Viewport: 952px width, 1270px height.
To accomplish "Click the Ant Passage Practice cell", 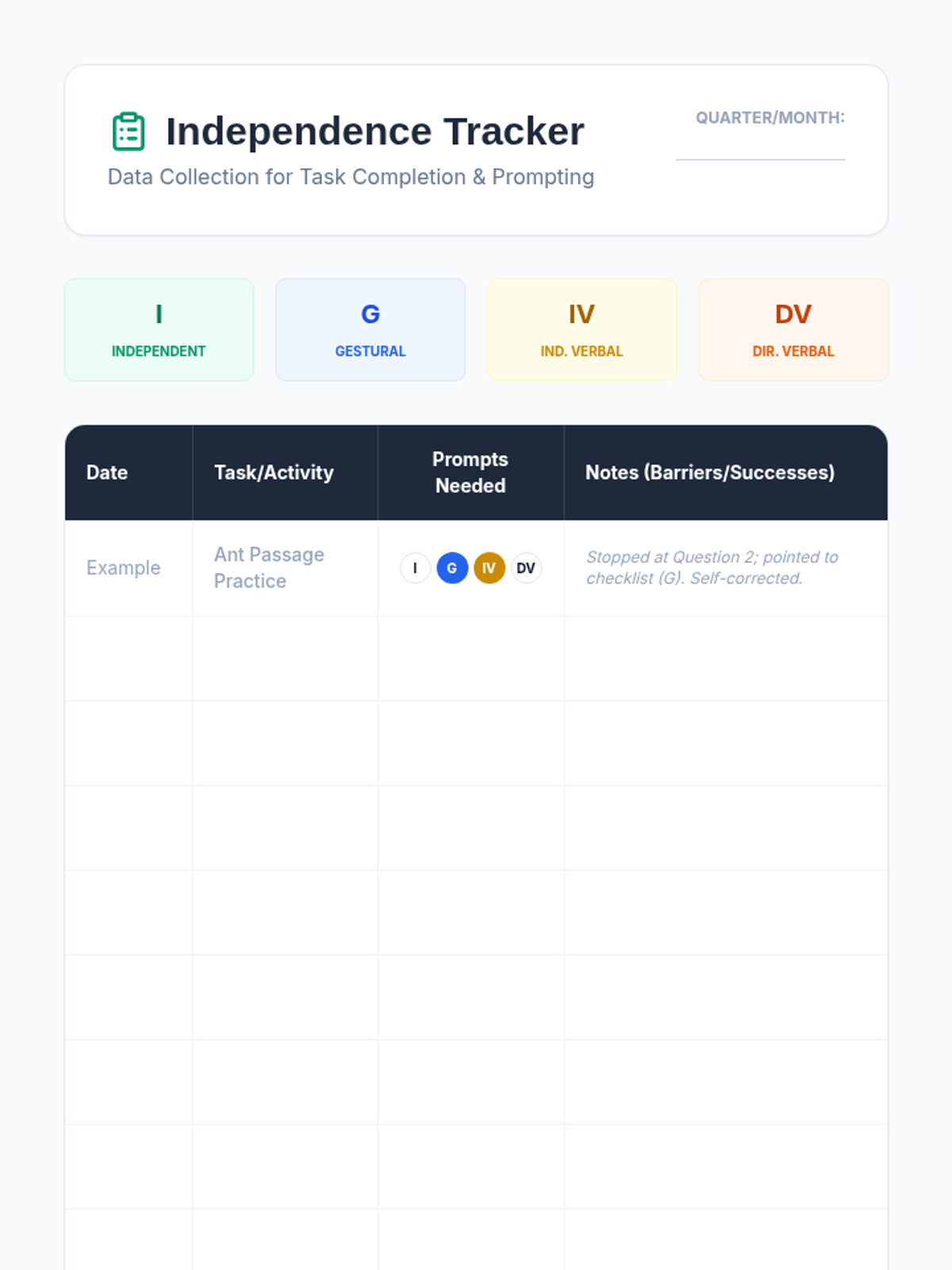I will tap(269, 568).
